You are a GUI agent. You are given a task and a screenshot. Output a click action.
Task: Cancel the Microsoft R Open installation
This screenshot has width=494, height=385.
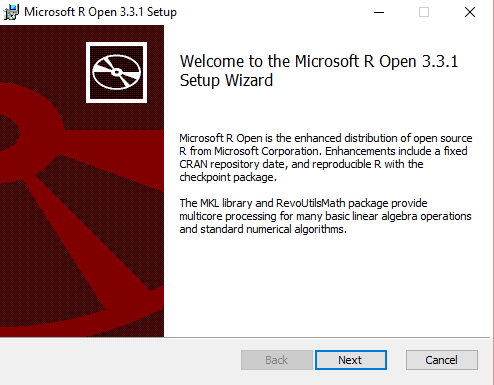[442, 360]
